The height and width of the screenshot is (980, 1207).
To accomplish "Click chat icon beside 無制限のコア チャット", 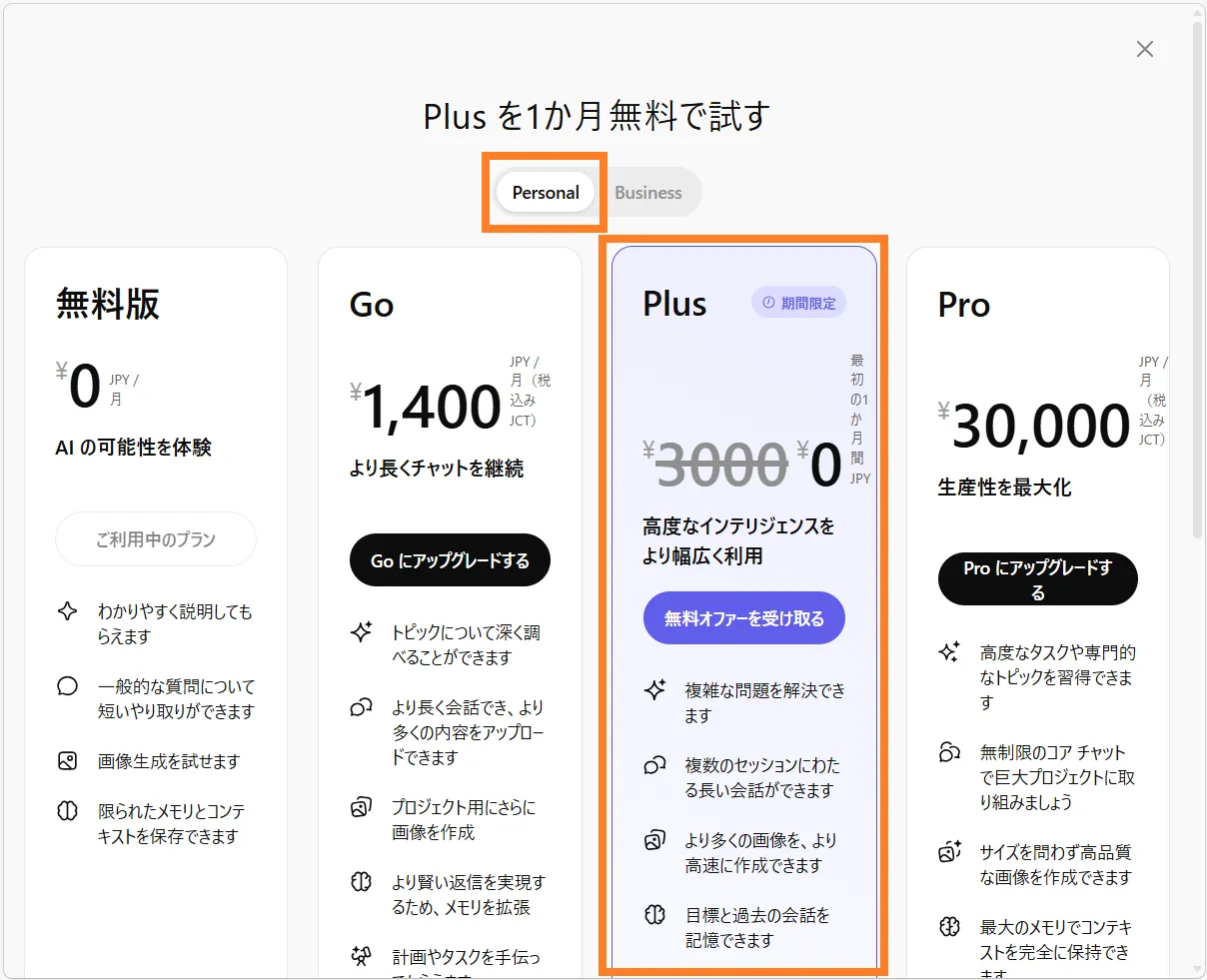I will (x=949, y=752).
